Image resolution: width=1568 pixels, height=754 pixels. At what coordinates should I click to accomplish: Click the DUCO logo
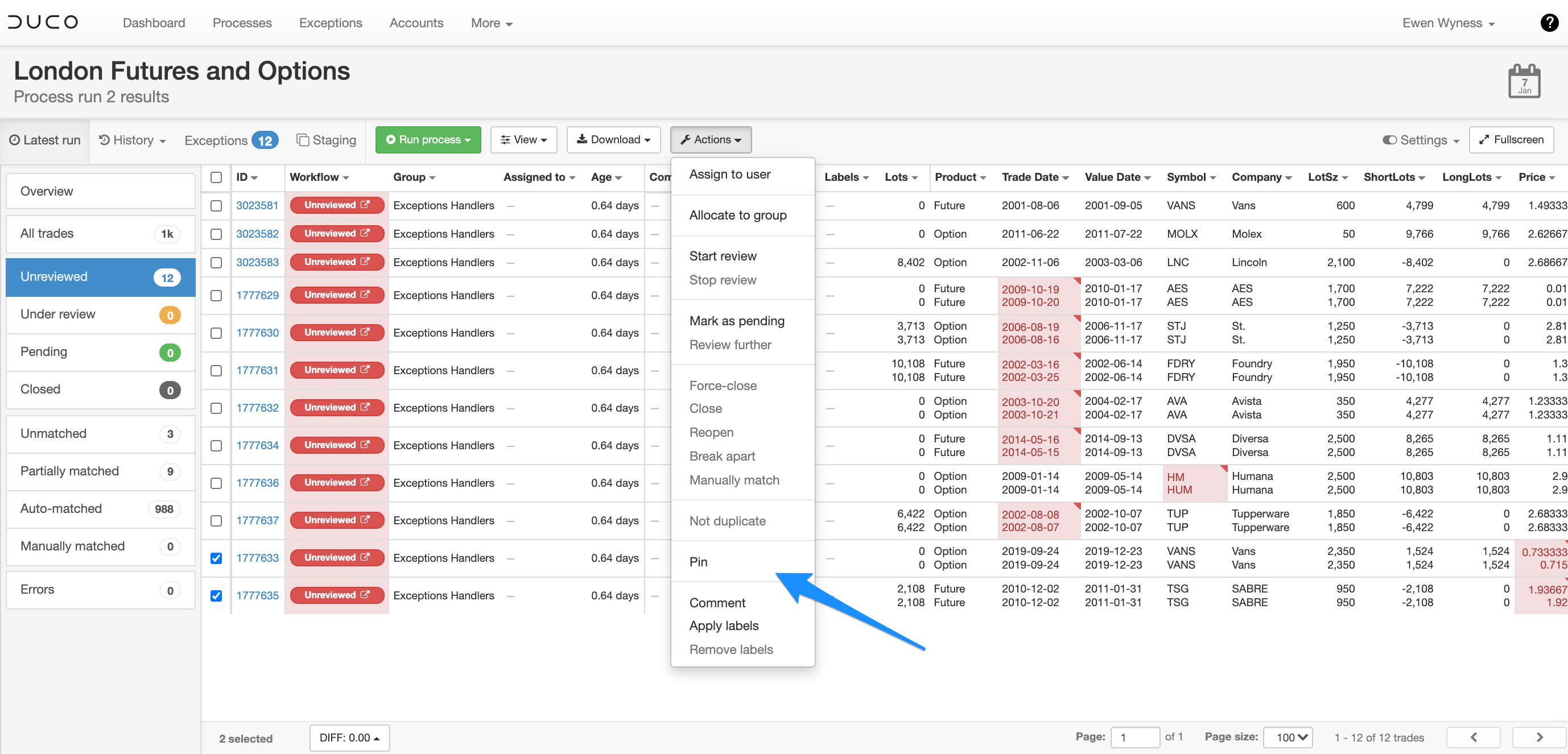pyautogui.click(x=43, y=23)
